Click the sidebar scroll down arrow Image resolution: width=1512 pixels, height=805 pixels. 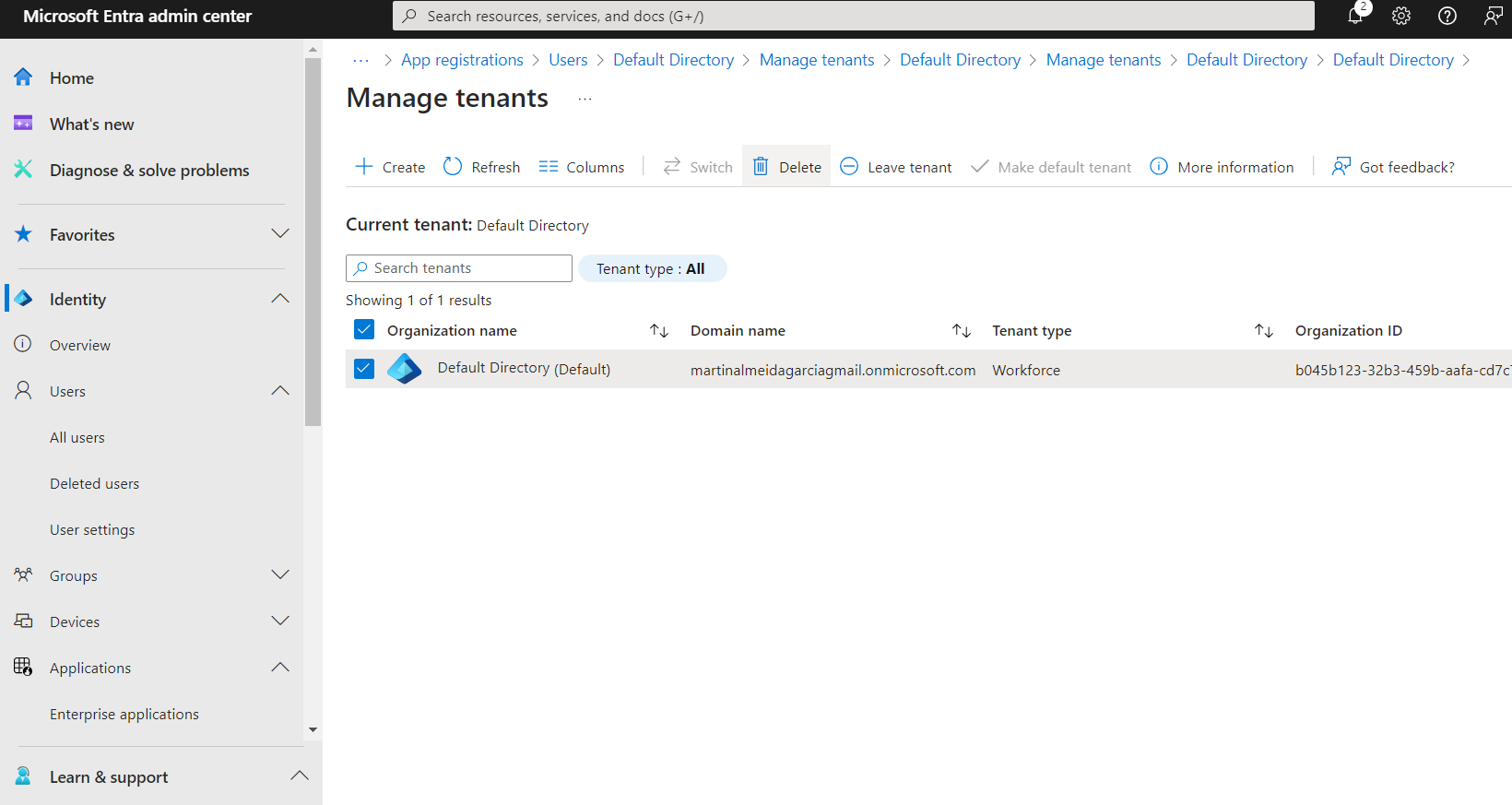(x=313, y=729)
